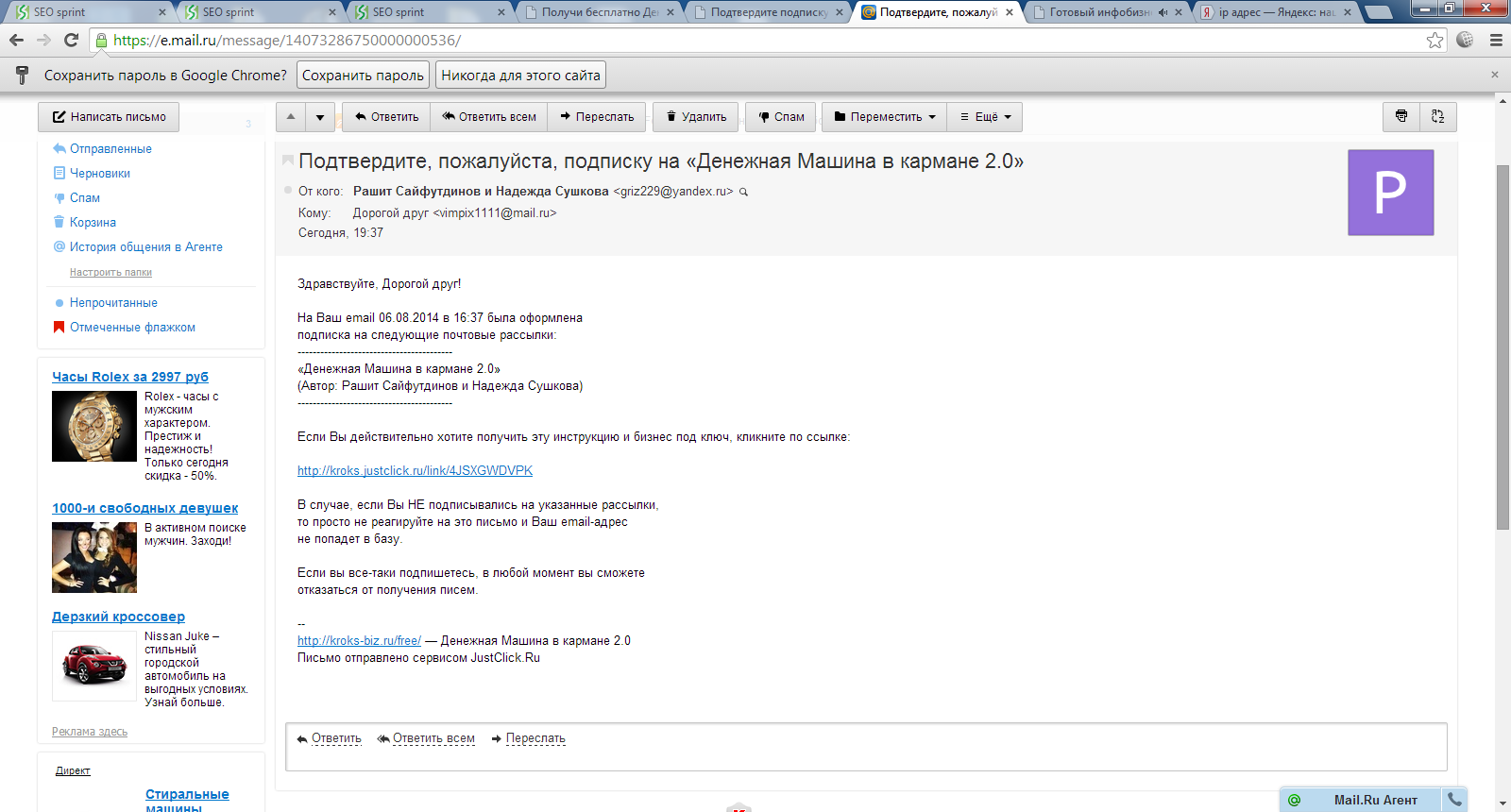1511x812 pixels.
Task: Forward the message via toolbar Переслать
Action: (x=597, y=117)
